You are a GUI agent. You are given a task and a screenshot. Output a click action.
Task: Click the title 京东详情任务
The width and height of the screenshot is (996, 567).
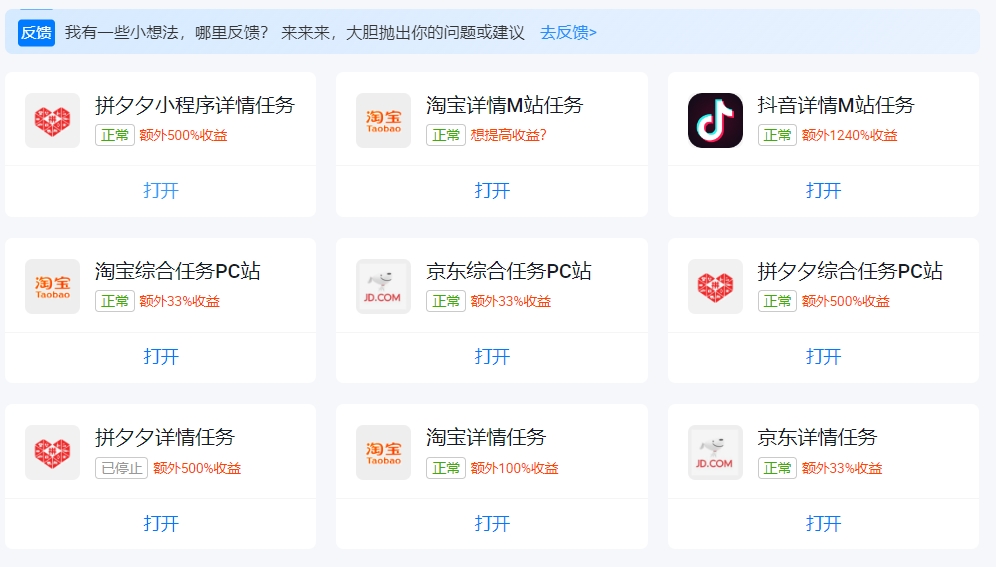coord(818,437)
